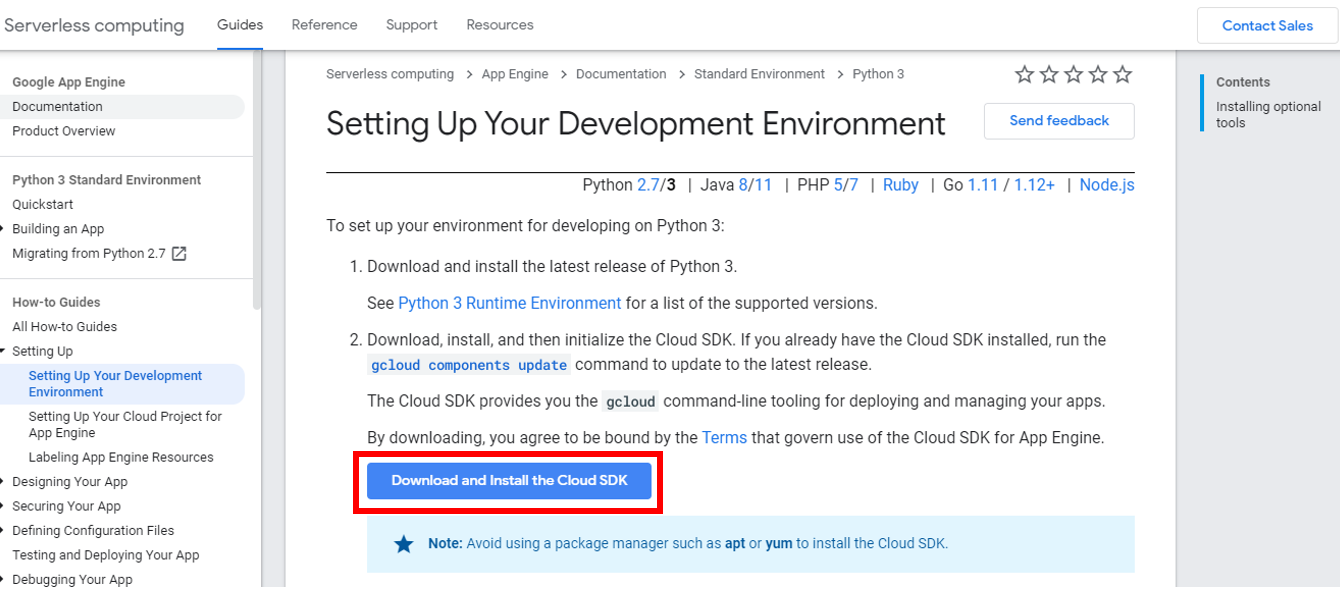Open the Python 3 Runtime Environment link
Image resolution: width=1340 pixels, height=605 pixels.
click(509, 303)
